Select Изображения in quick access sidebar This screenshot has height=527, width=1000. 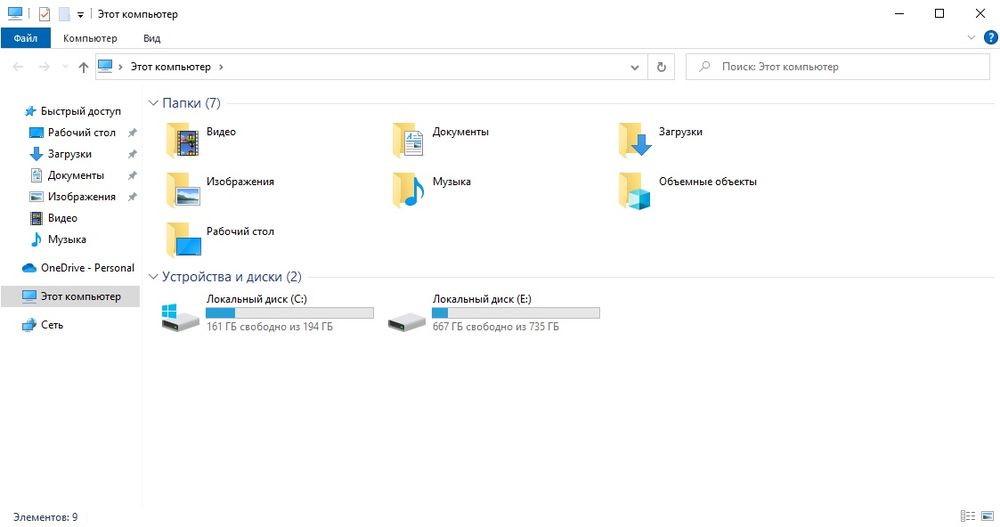click(x=81, y=197)
